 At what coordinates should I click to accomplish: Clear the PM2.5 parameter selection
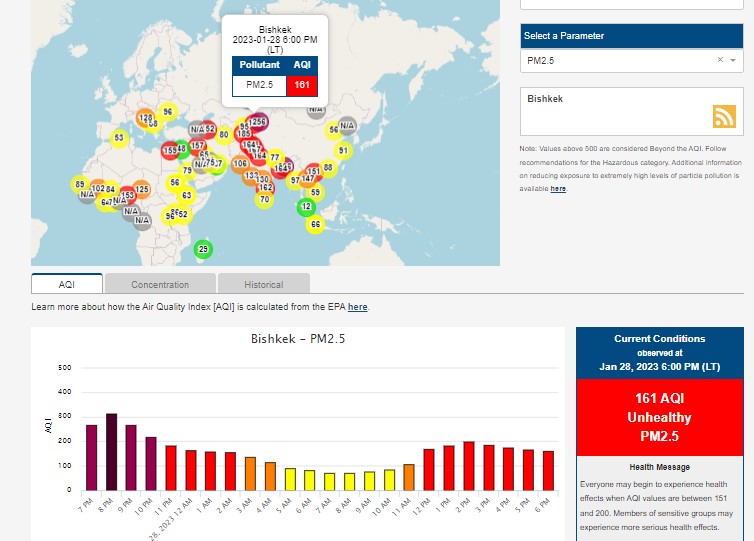click(x=719, y=61)
